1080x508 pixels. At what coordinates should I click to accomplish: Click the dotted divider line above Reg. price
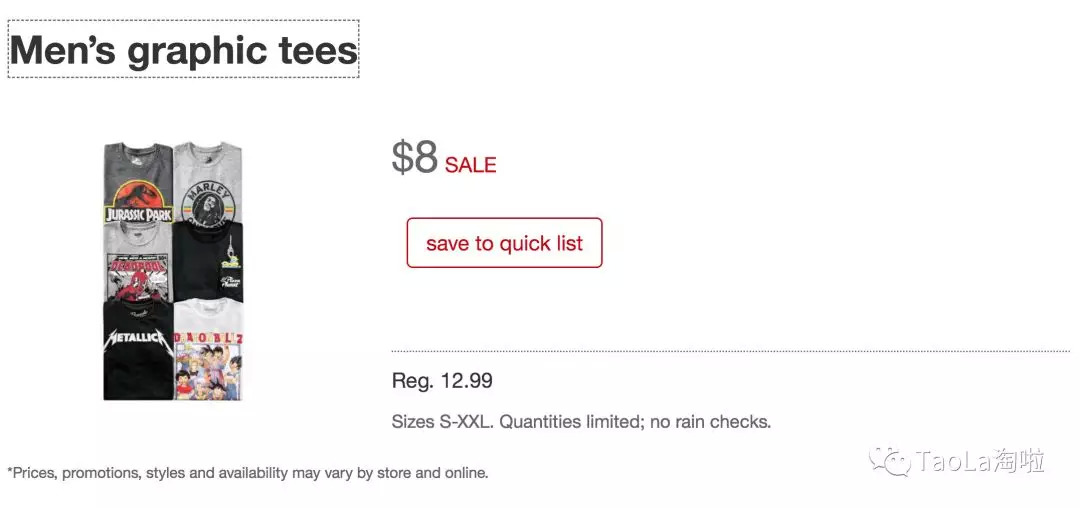(x=730, y=351)
